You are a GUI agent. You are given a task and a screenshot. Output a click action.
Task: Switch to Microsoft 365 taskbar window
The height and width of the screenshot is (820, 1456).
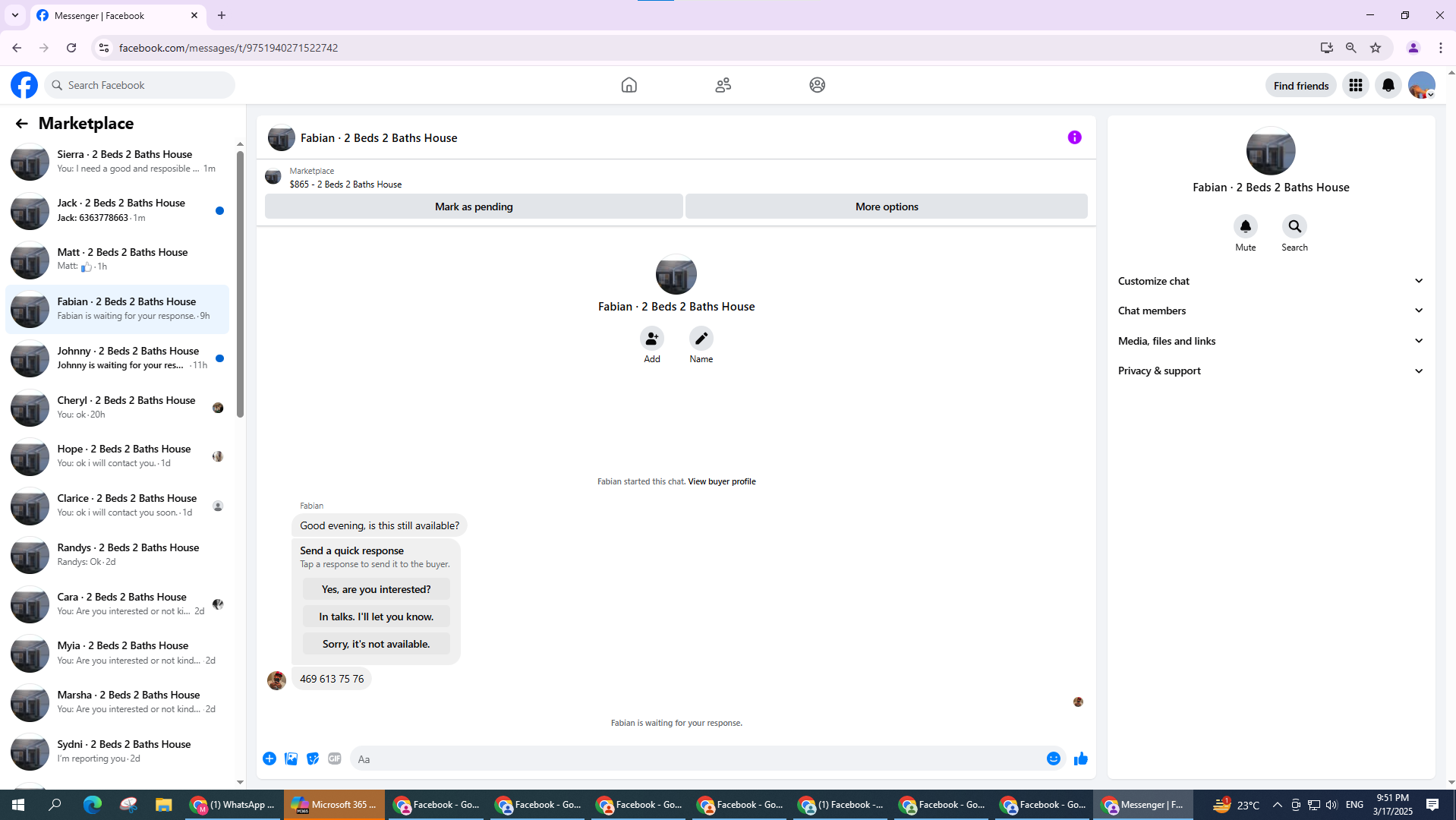334,805
